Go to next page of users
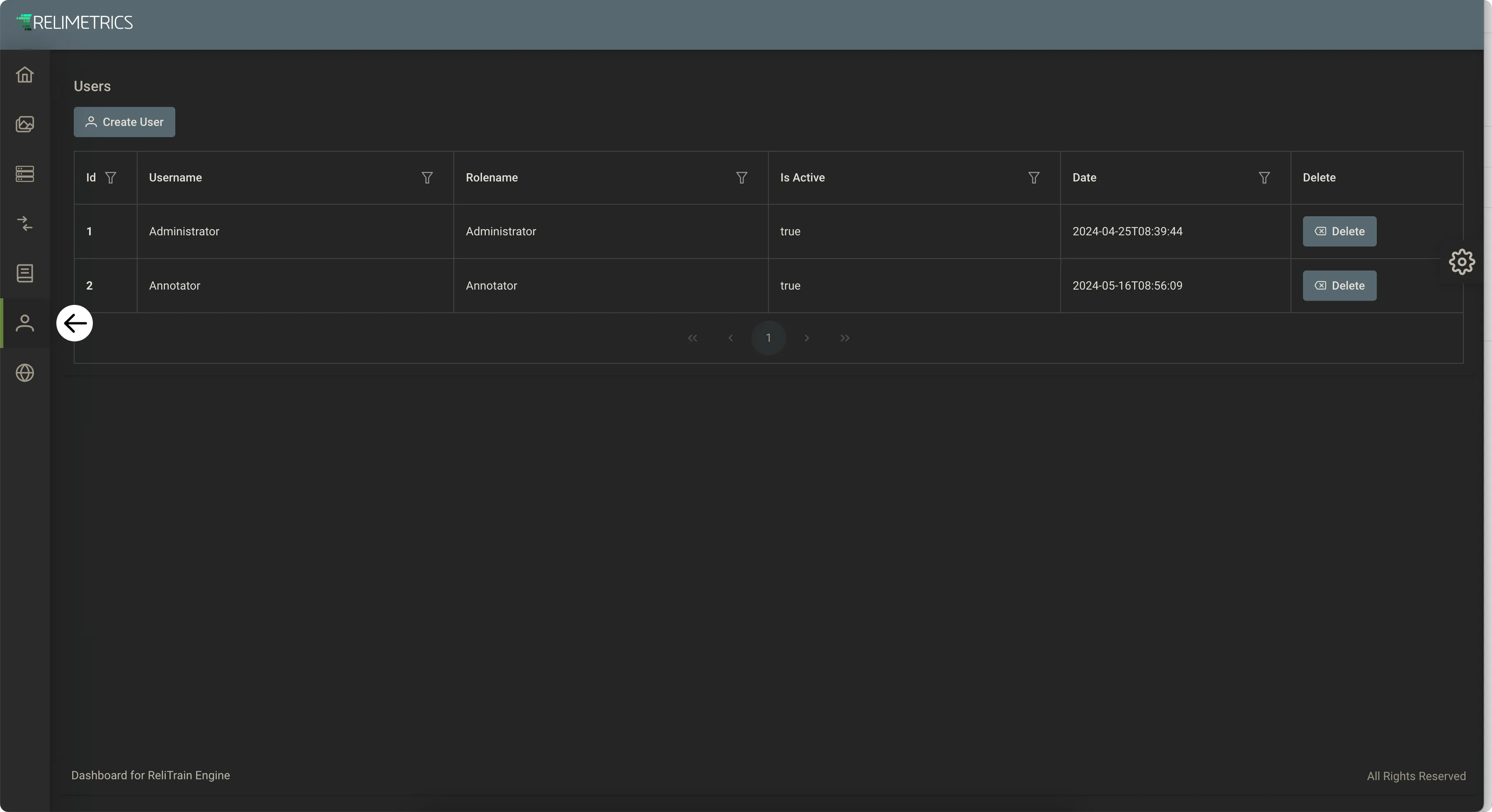Image resolution: width=1492 pixels, height=812 pixels. click(807, 338)
